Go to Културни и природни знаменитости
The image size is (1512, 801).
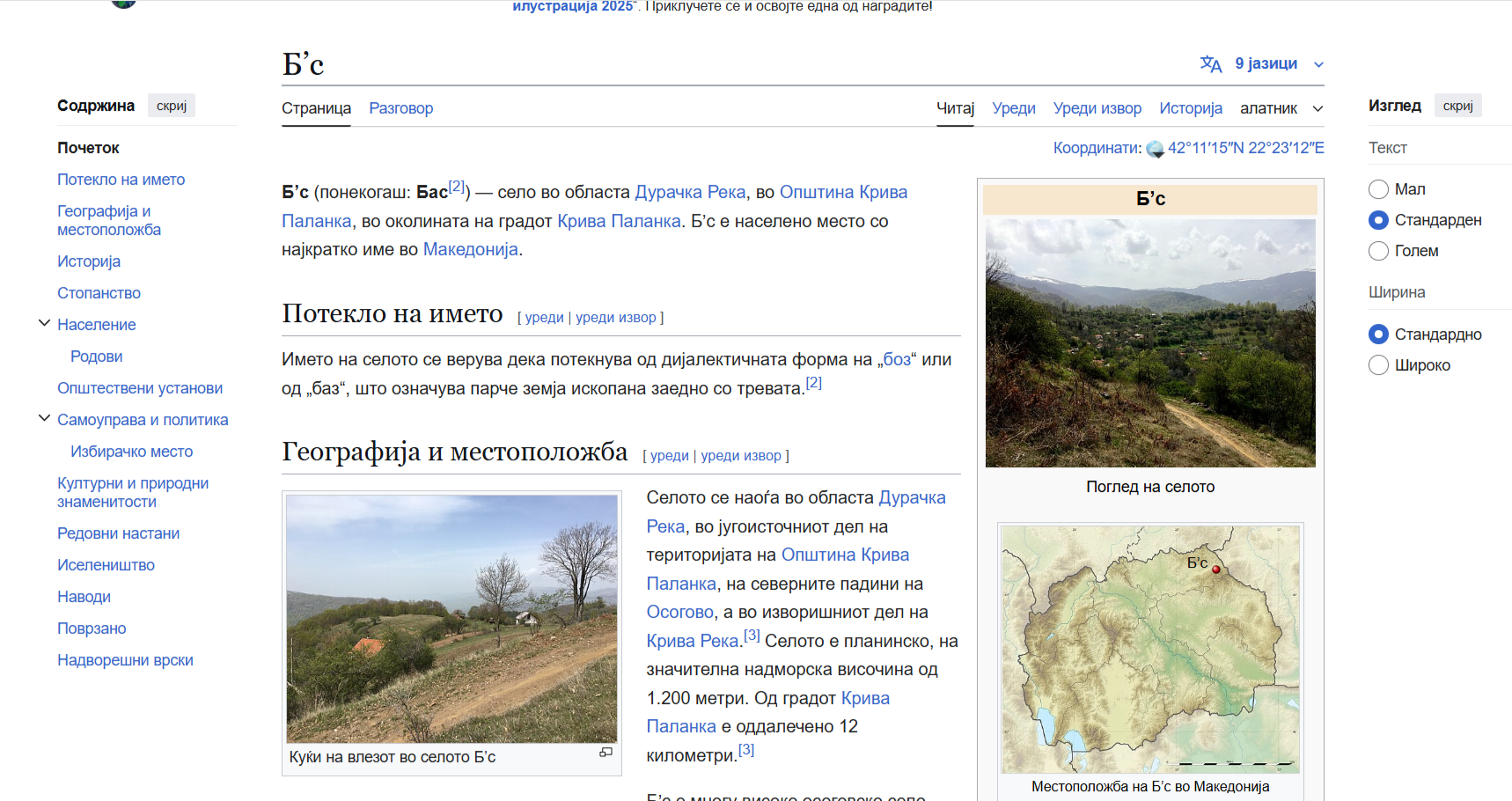133,492
